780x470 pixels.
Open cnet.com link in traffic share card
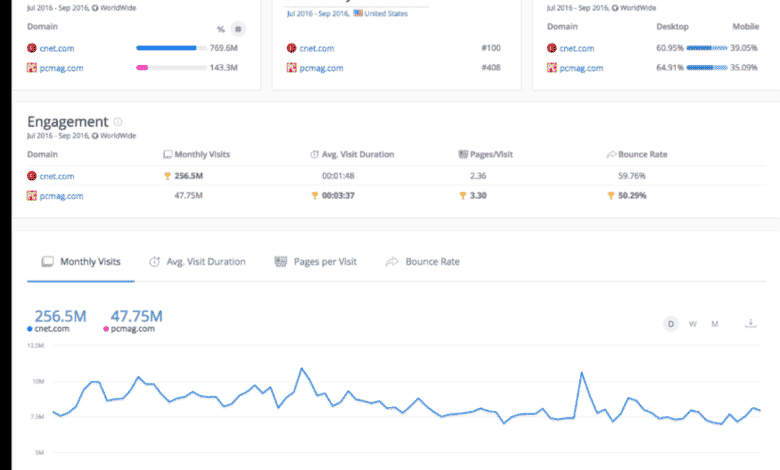[57, 48]
